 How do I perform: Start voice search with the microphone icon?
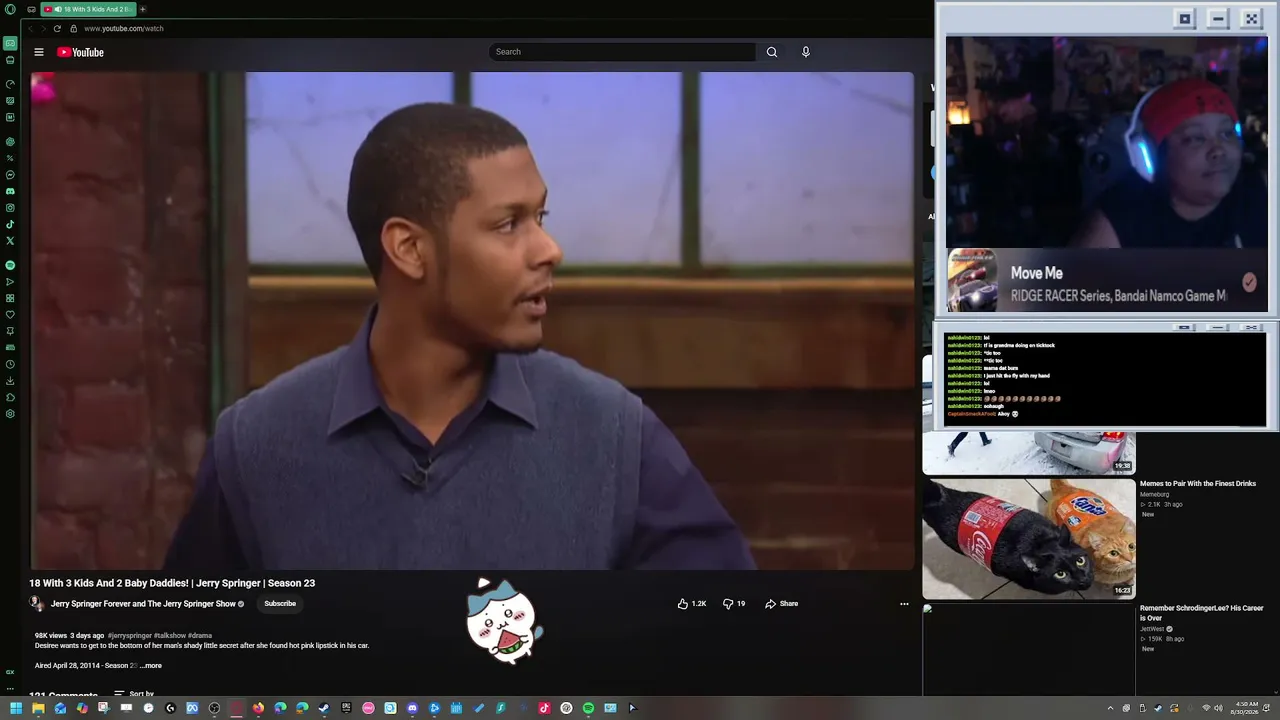click(x=806, y=52)
